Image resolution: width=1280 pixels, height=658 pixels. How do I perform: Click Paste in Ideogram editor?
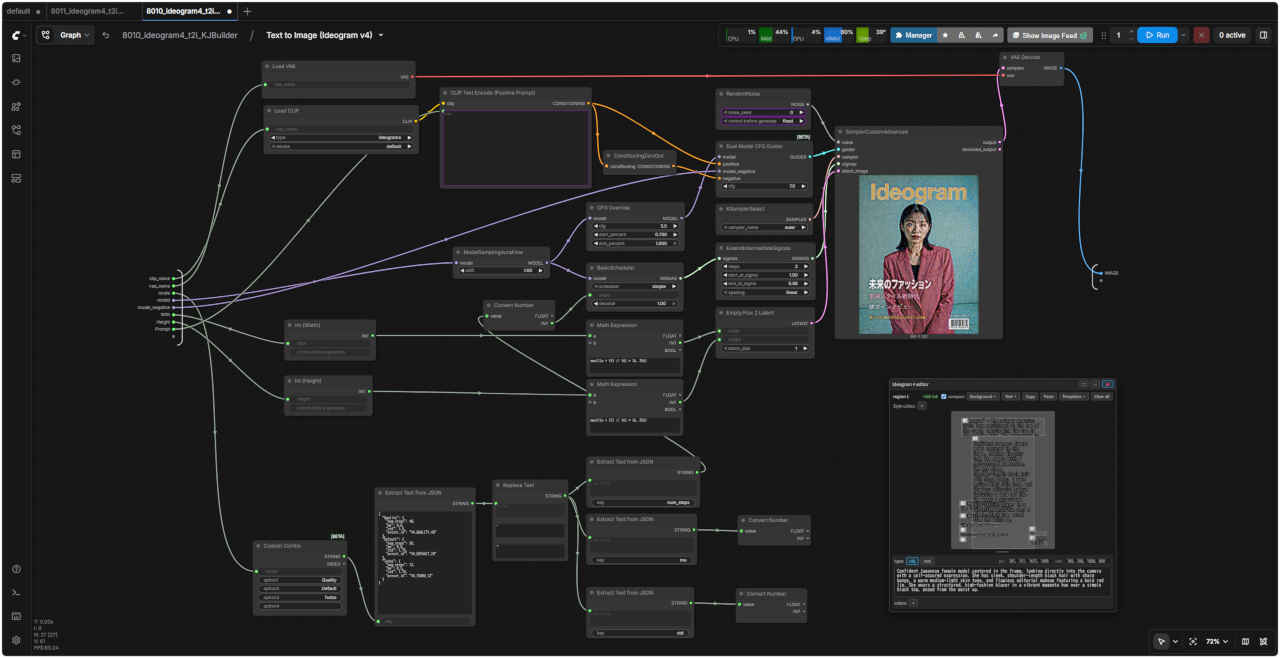[x=1048, y=397]
